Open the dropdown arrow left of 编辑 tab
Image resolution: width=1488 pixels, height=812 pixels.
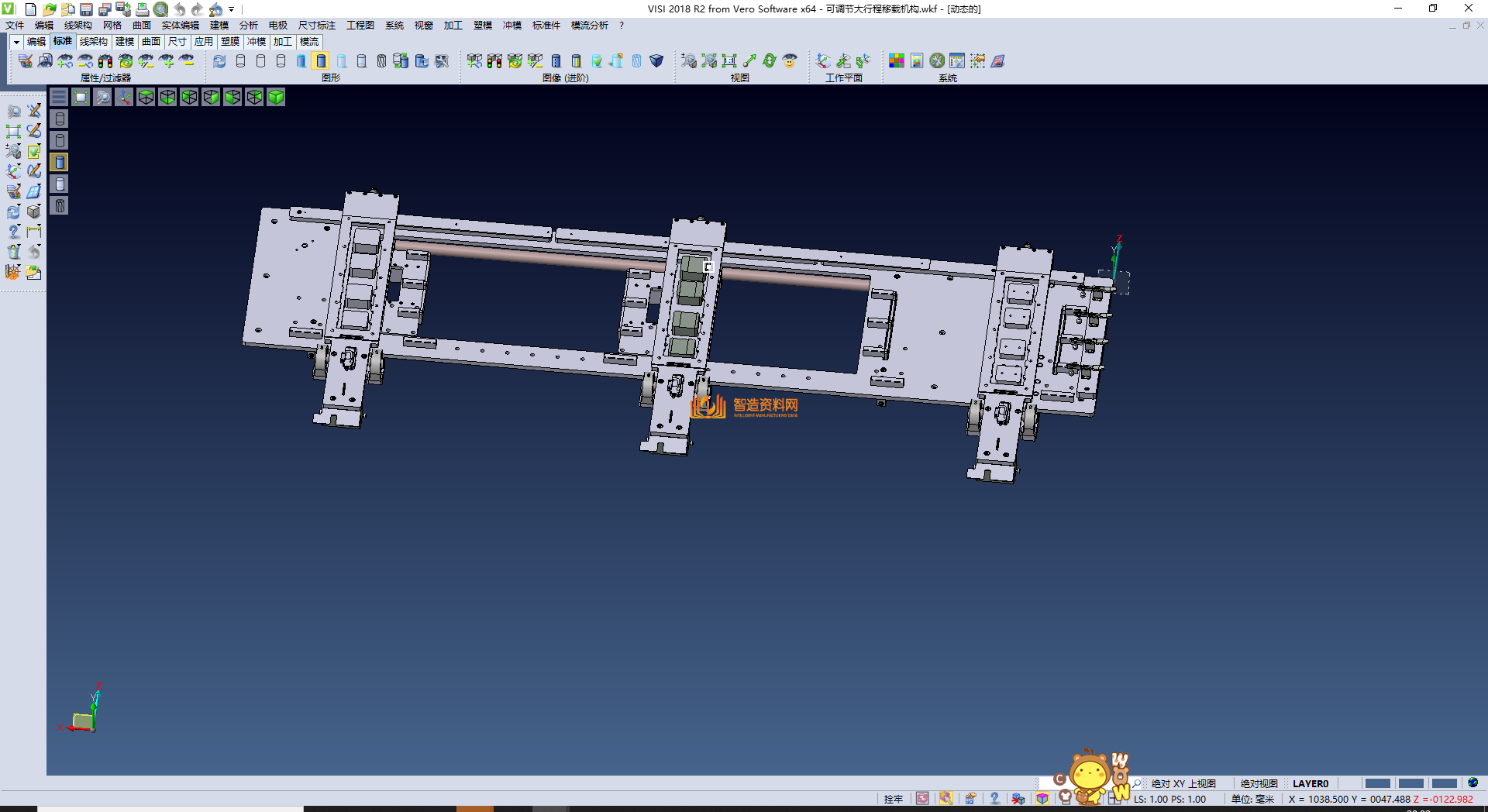click(x=16, y=42)
